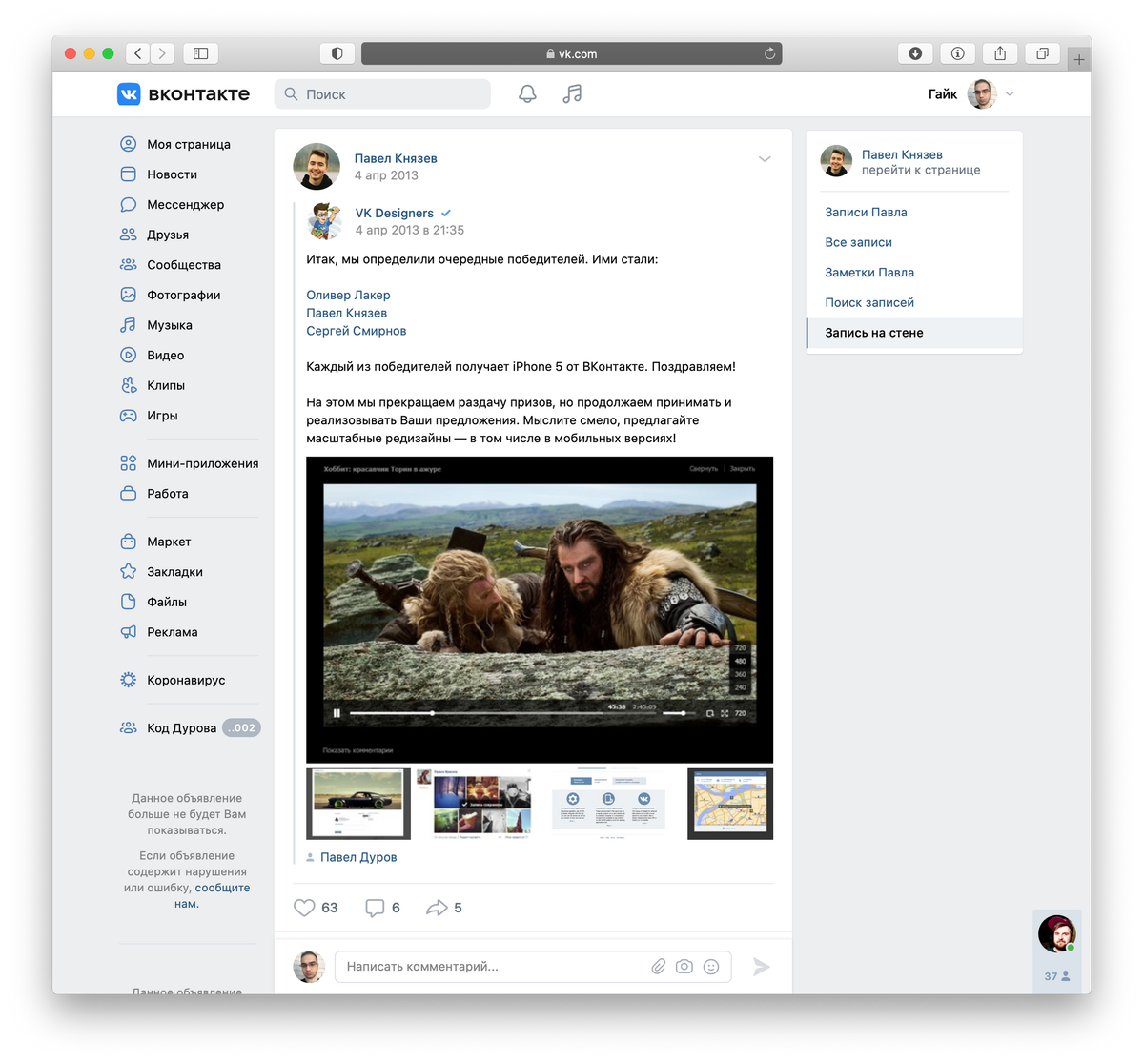Click Safari privacy shield icon
Viewport: 1144px width, 1064px height.
337,53
